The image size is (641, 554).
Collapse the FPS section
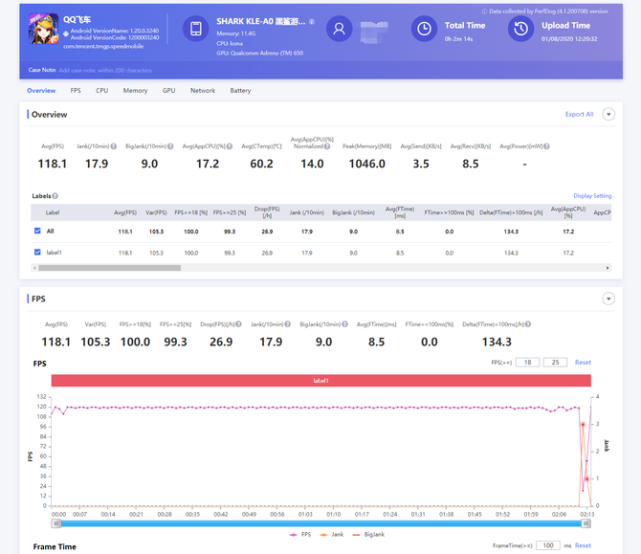608,299
